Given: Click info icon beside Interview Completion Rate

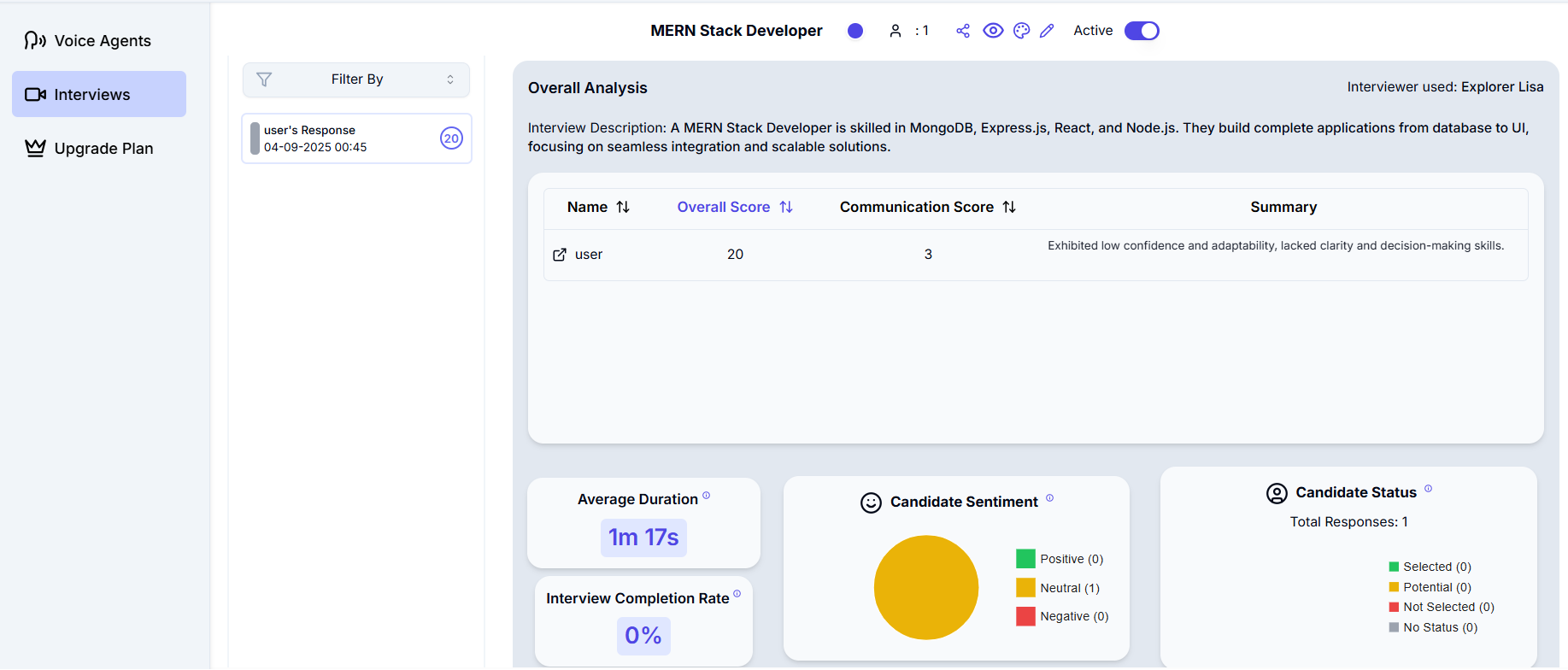Looking at the screenshot, I should [x=737, y=594].
